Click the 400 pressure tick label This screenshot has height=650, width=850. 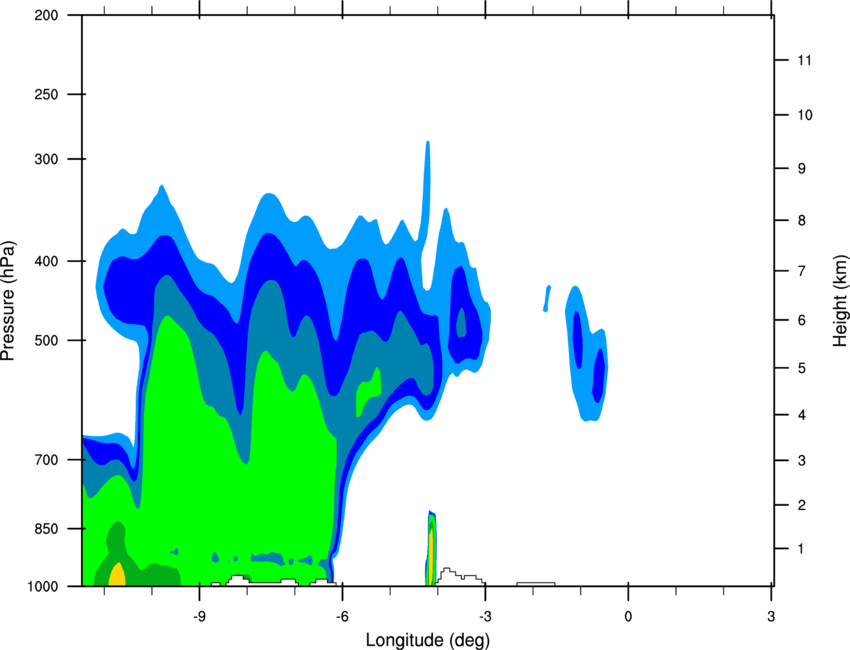[46, 261]
